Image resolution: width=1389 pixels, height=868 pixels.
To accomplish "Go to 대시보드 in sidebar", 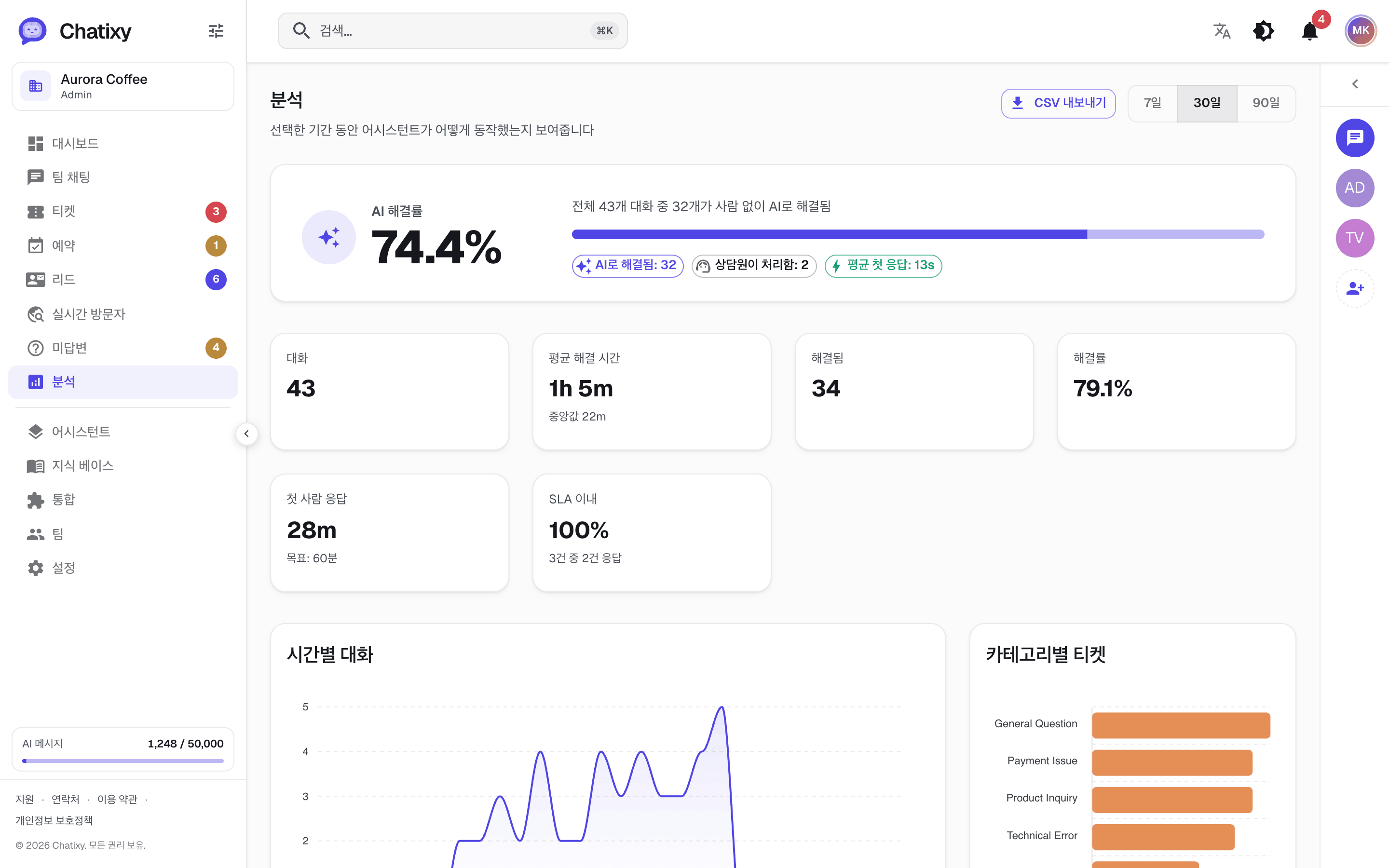I will point(123,144).
